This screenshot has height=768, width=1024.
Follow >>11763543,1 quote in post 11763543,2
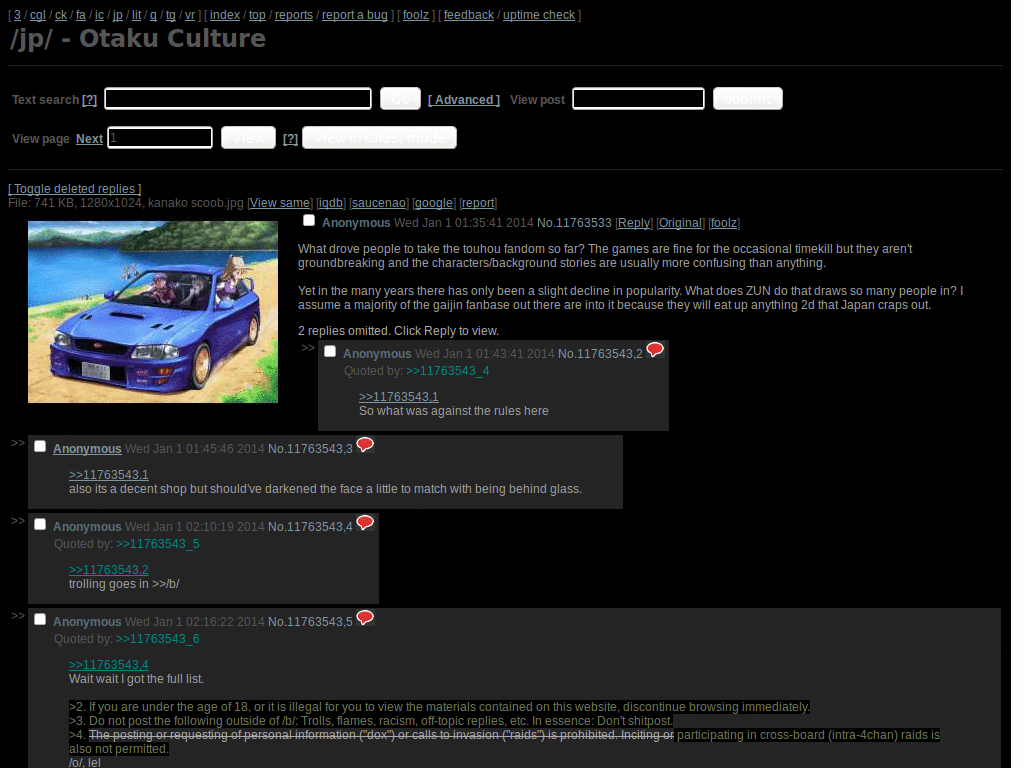point(398,396)
